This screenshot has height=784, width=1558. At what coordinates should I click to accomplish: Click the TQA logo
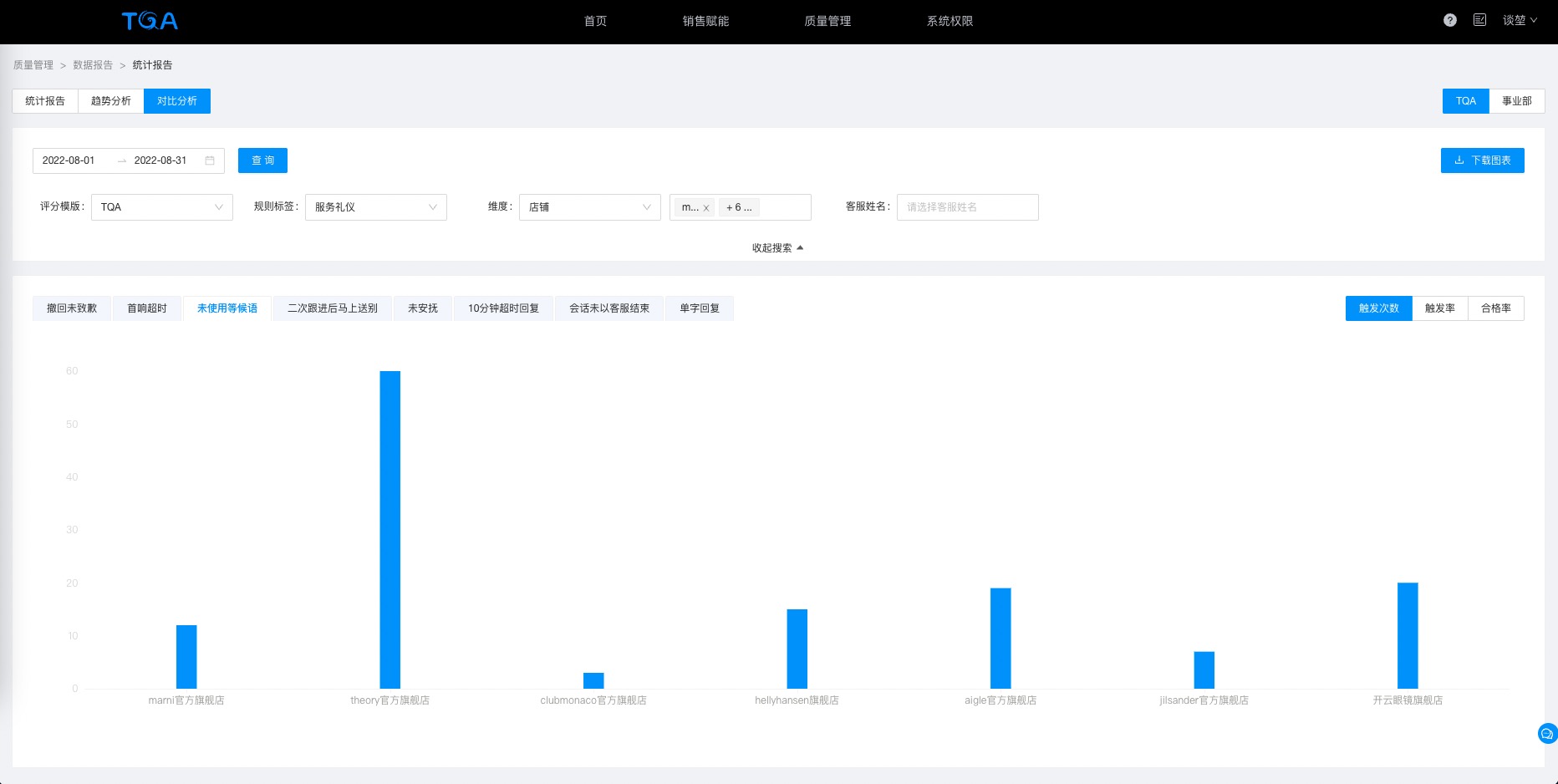pyautogui.click(x=150, y=21)
